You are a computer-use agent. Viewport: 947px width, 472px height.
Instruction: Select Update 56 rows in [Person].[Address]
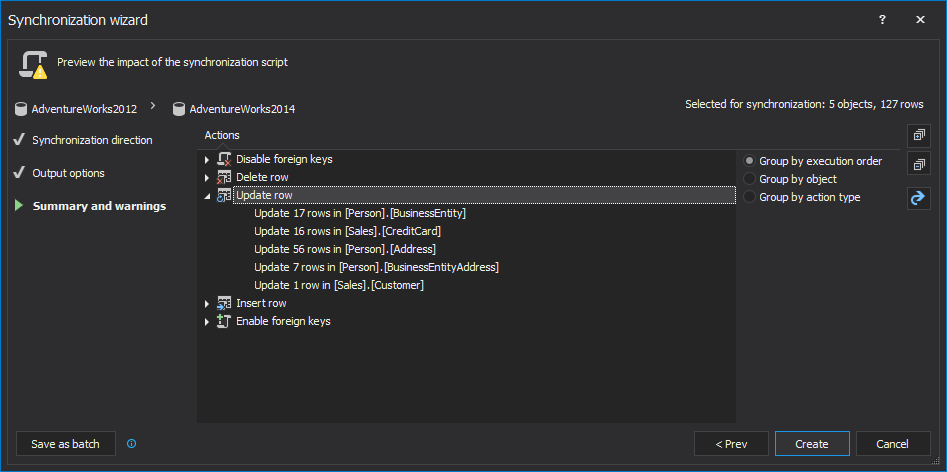[x=345, y=249]
